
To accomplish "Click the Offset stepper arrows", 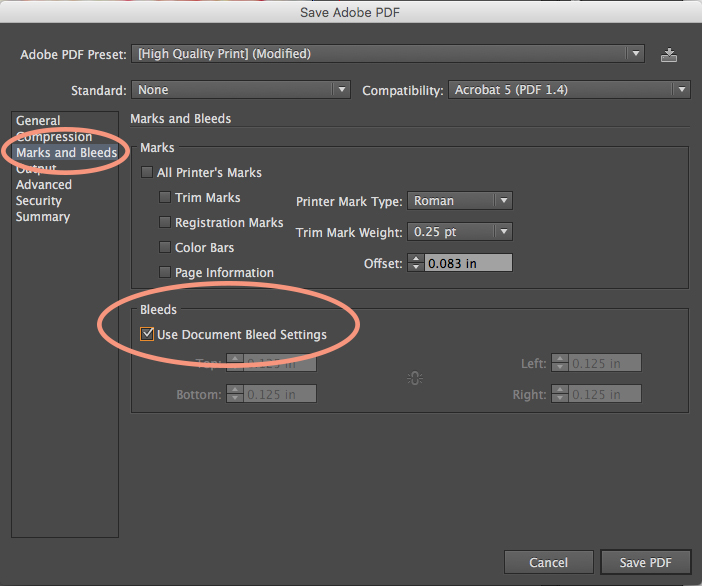I will (416, 263).
